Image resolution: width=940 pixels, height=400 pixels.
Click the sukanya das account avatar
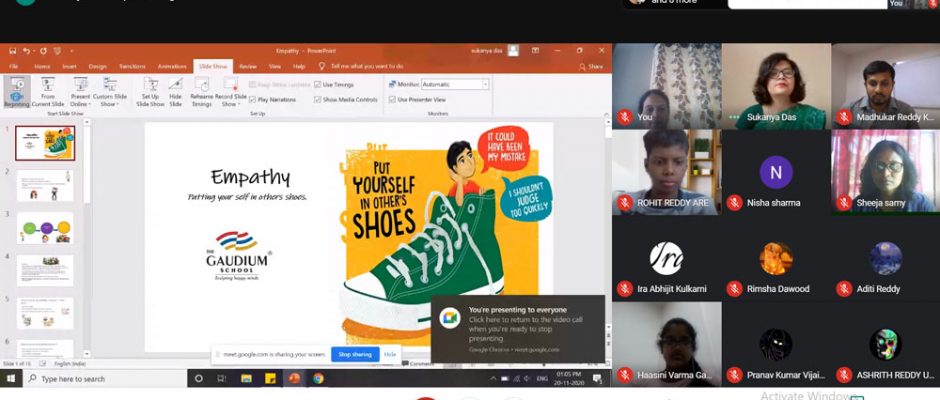(x=513, y=51)
